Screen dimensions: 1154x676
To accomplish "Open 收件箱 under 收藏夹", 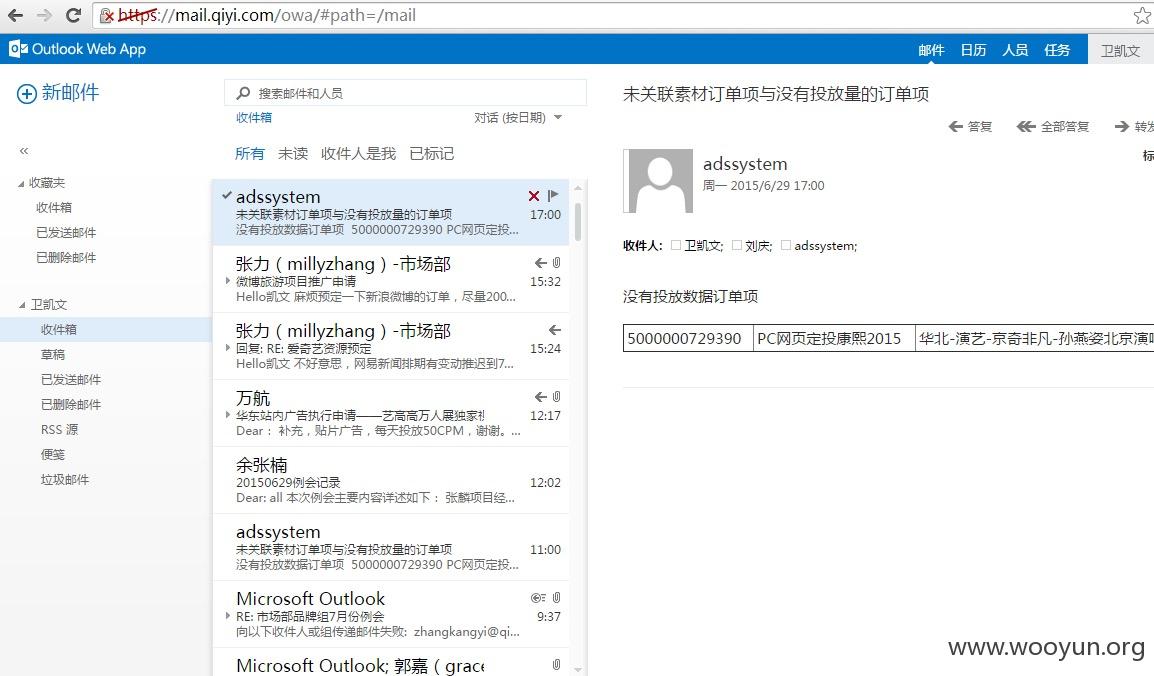I will tap(54, 207).
